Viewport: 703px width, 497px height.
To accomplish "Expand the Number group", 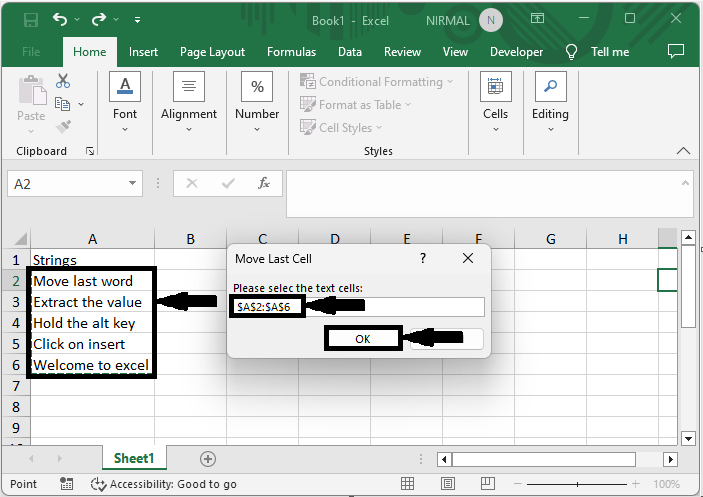I will click(257, 103).
